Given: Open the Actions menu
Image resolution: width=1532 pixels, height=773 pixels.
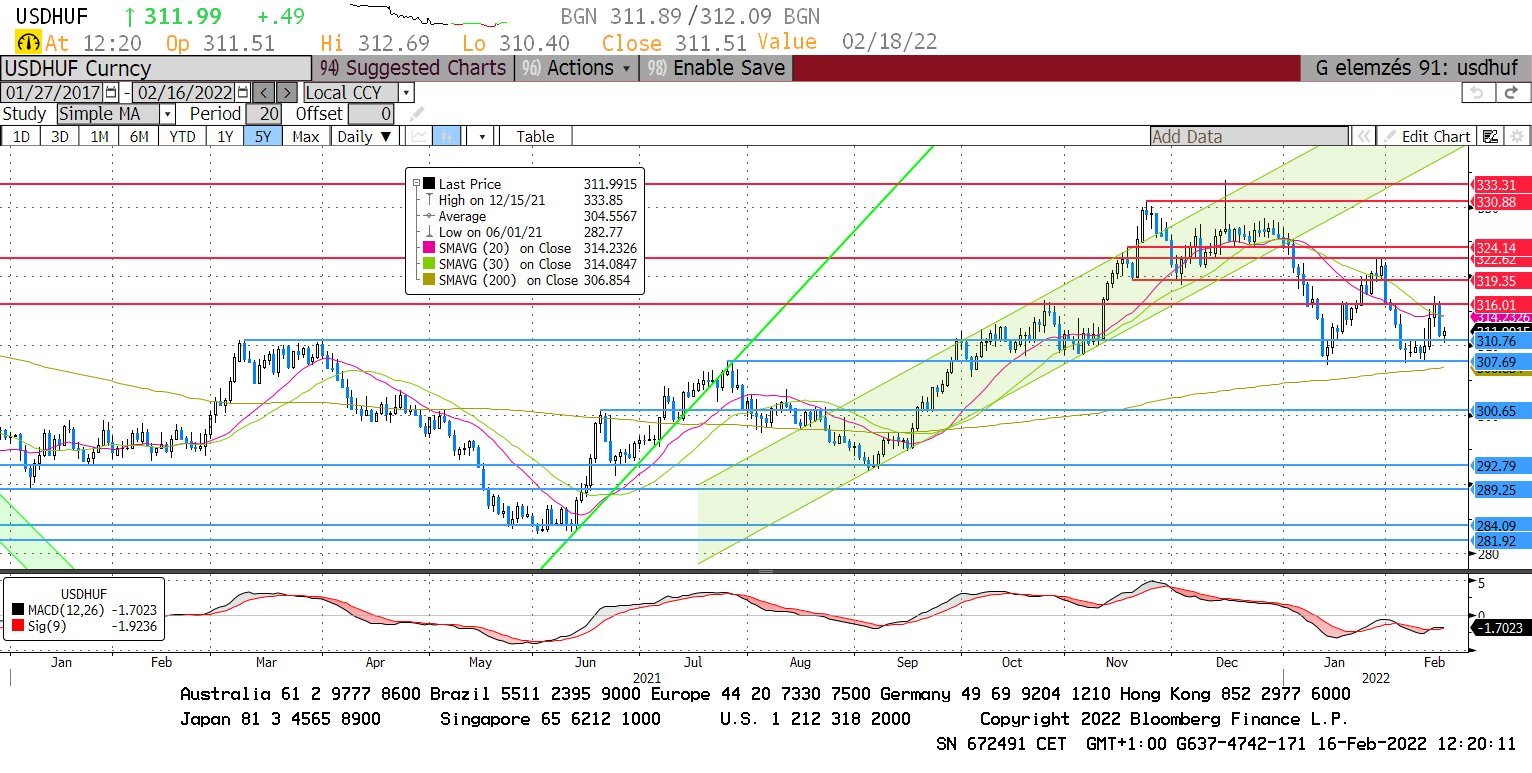Looking at the screenshot, I should (576, 68).
